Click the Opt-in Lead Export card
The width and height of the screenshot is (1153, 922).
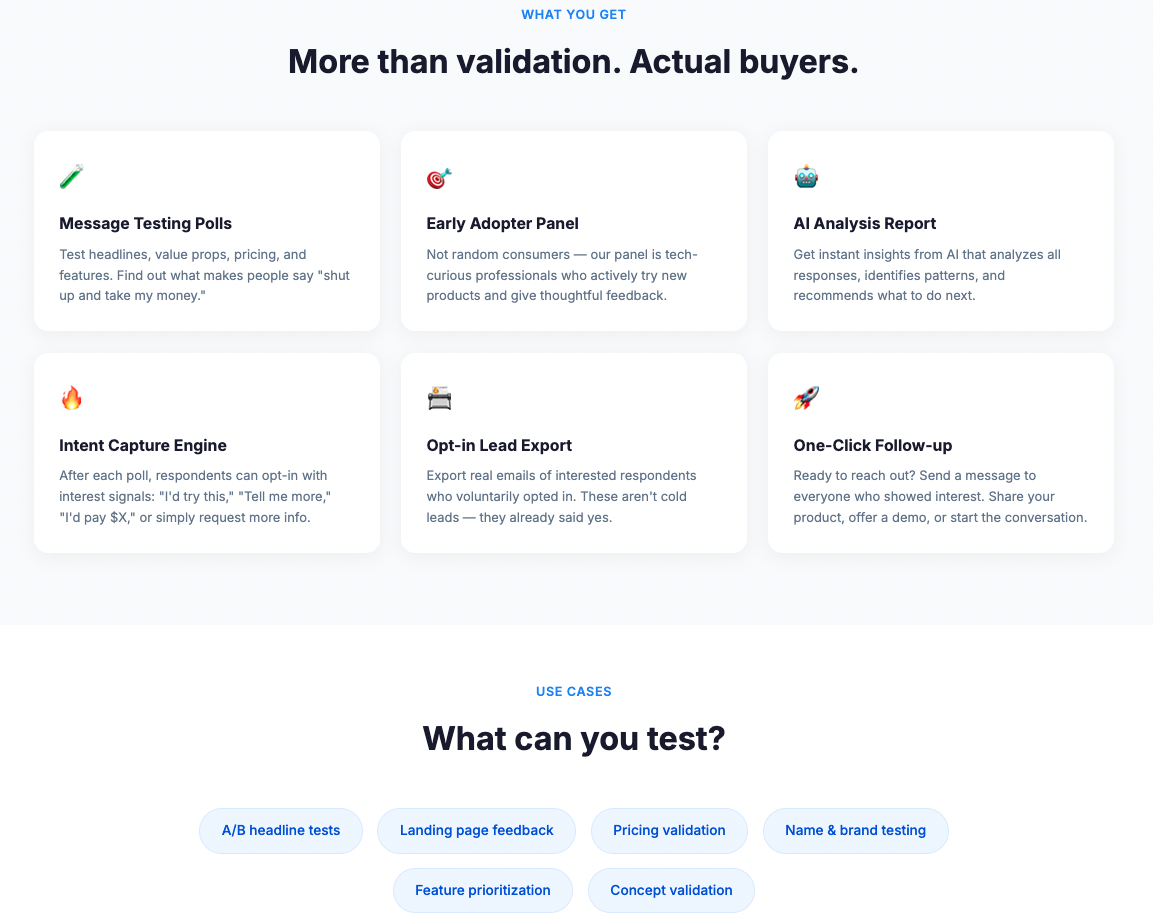pyautogui.click(x=573, y=452)
